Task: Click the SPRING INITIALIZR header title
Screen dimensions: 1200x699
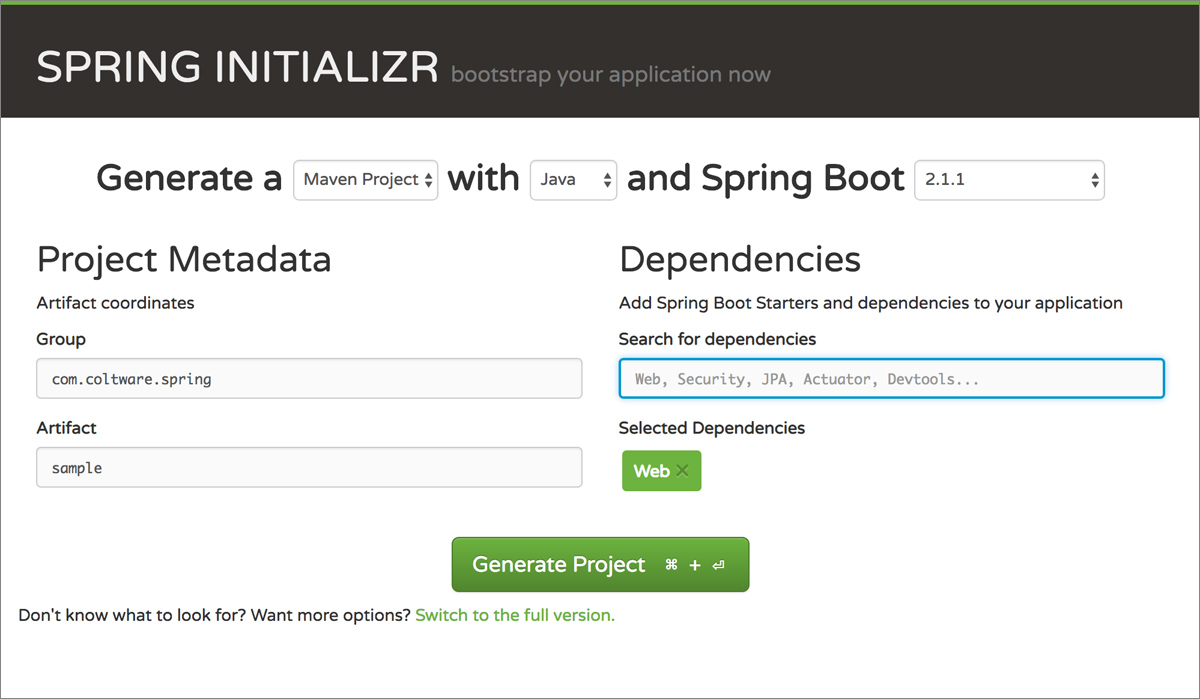Action: pyautogui.click(x=237, y=66)
